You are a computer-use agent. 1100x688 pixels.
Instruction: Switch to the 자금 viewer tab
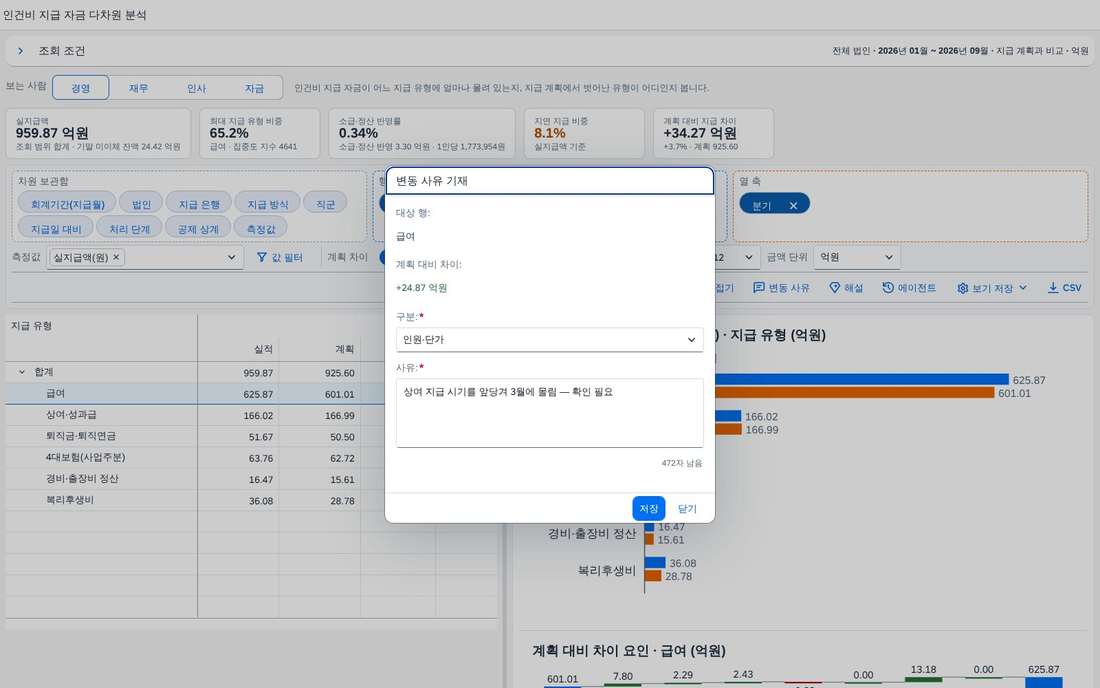[x=254, y=88]
